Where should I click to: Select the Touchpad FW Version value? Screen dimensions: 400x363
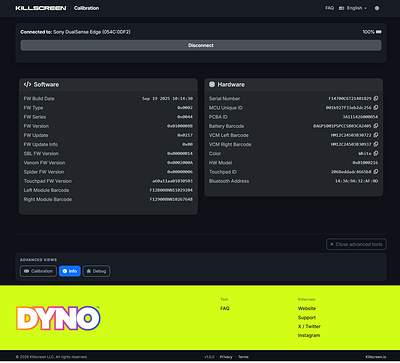pyautogui.click(x=172, y=181)
